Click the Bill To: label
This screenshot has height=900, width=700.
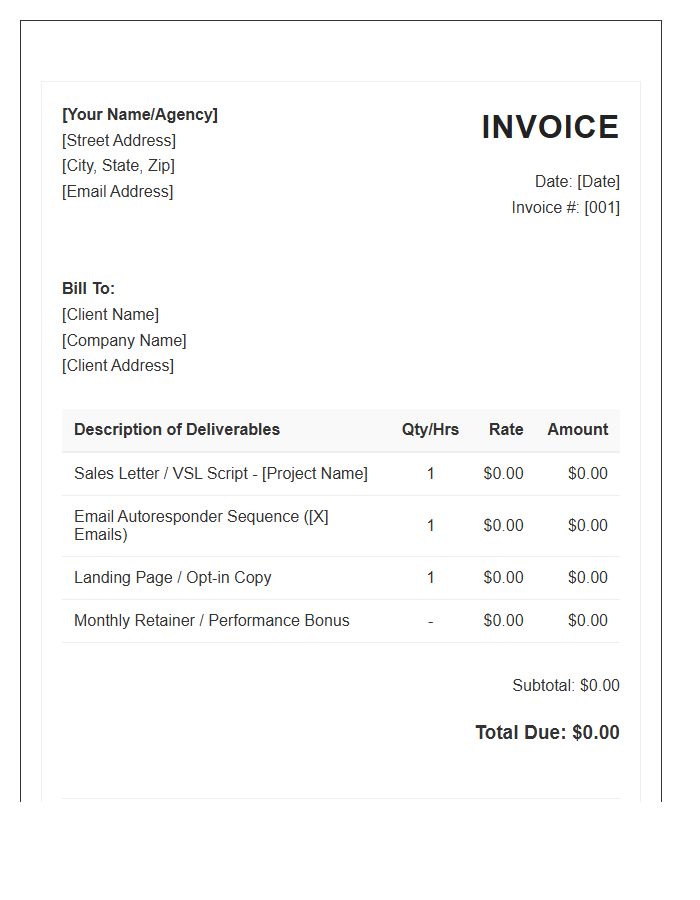88,289
